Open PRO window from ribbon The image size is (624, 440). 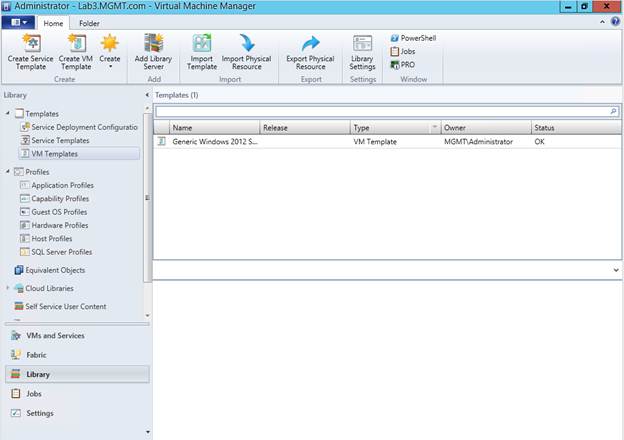tap(403, 64)
